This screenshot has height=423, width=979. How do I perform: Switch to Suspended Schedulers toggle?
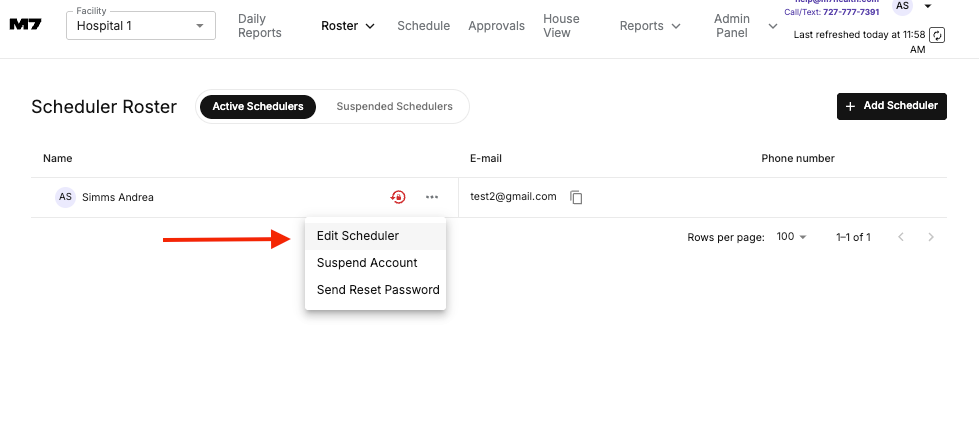(394, 106)
